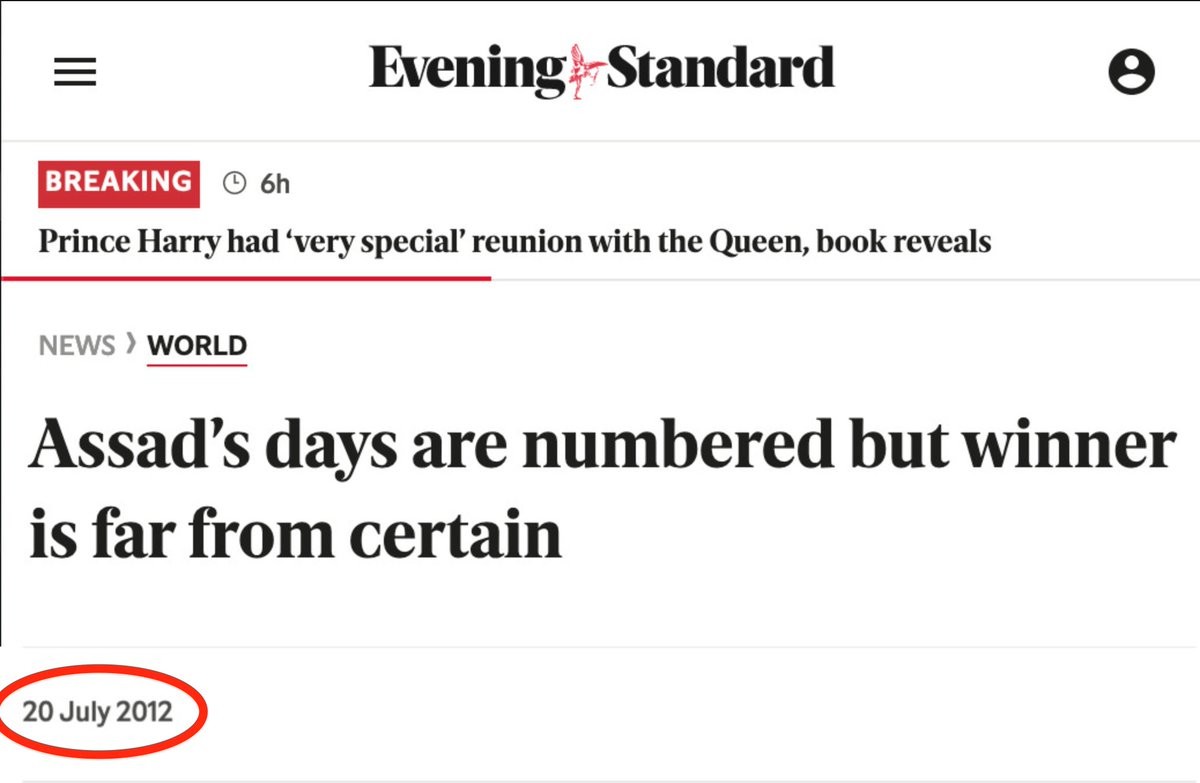The image size is (1200, 783).
Task: Click the '6h' breaking news timestamp
Action: 275,183
